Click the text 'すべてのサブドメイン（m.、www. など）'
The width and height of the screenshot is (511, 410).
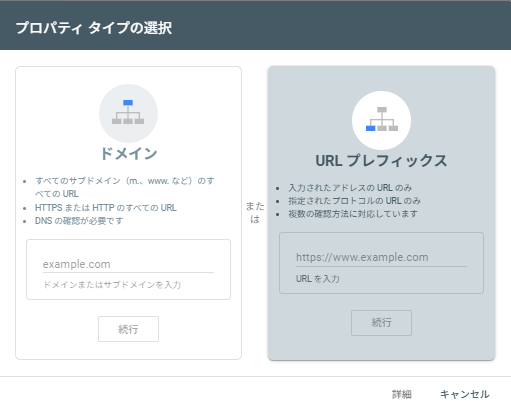pyautogui.click(x=114, y=181)
